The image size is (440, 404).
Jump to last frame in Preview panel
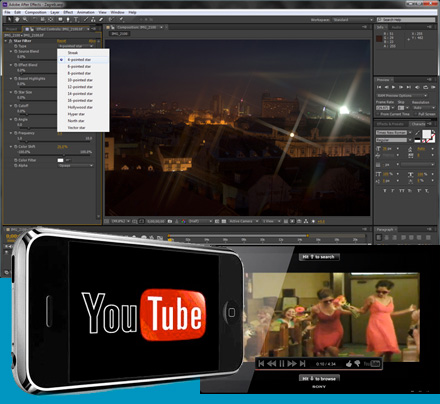pyautogui.click(x=409, y=87)
